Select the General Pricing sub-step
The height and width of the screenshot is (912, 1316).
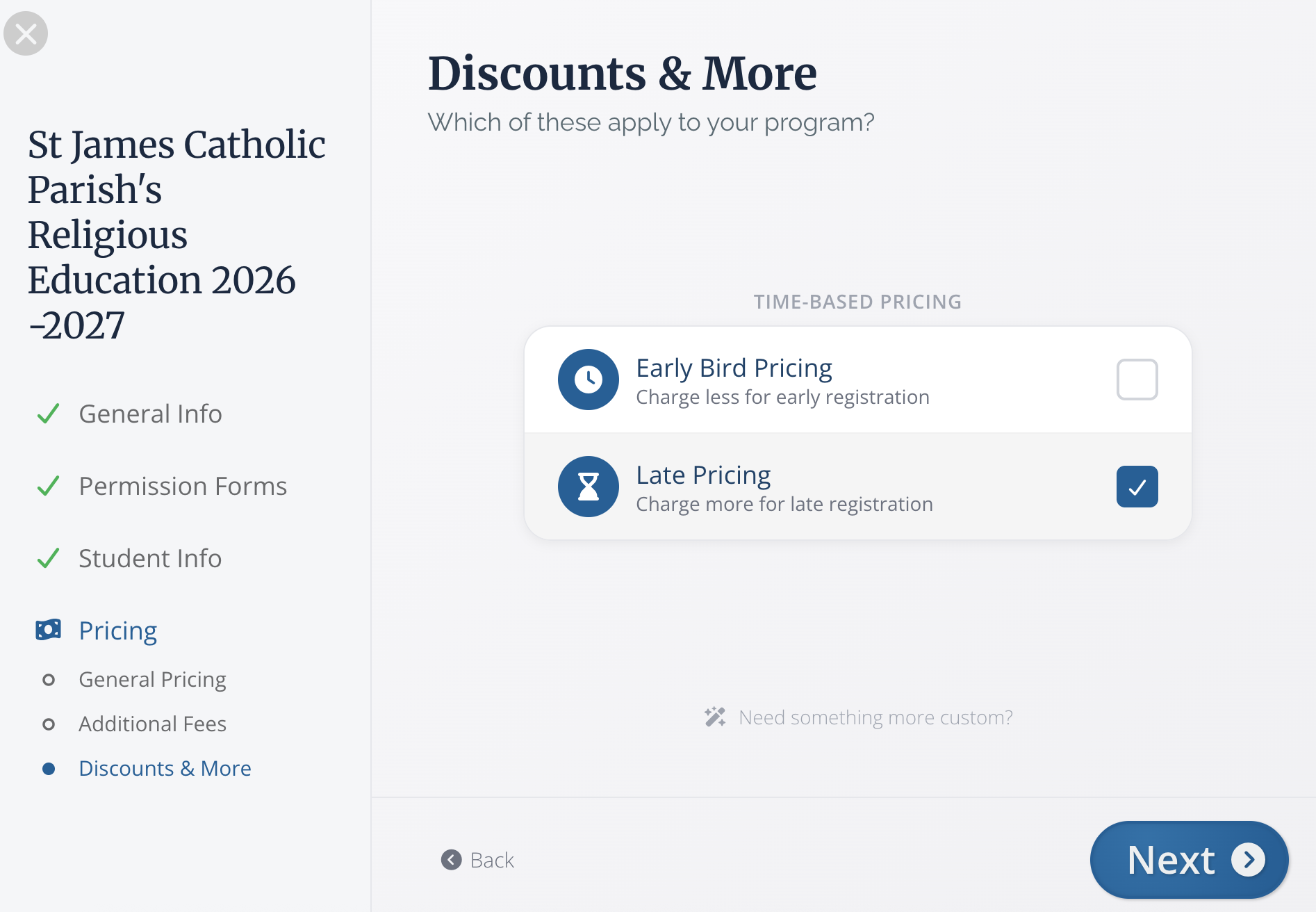(152, 679)
